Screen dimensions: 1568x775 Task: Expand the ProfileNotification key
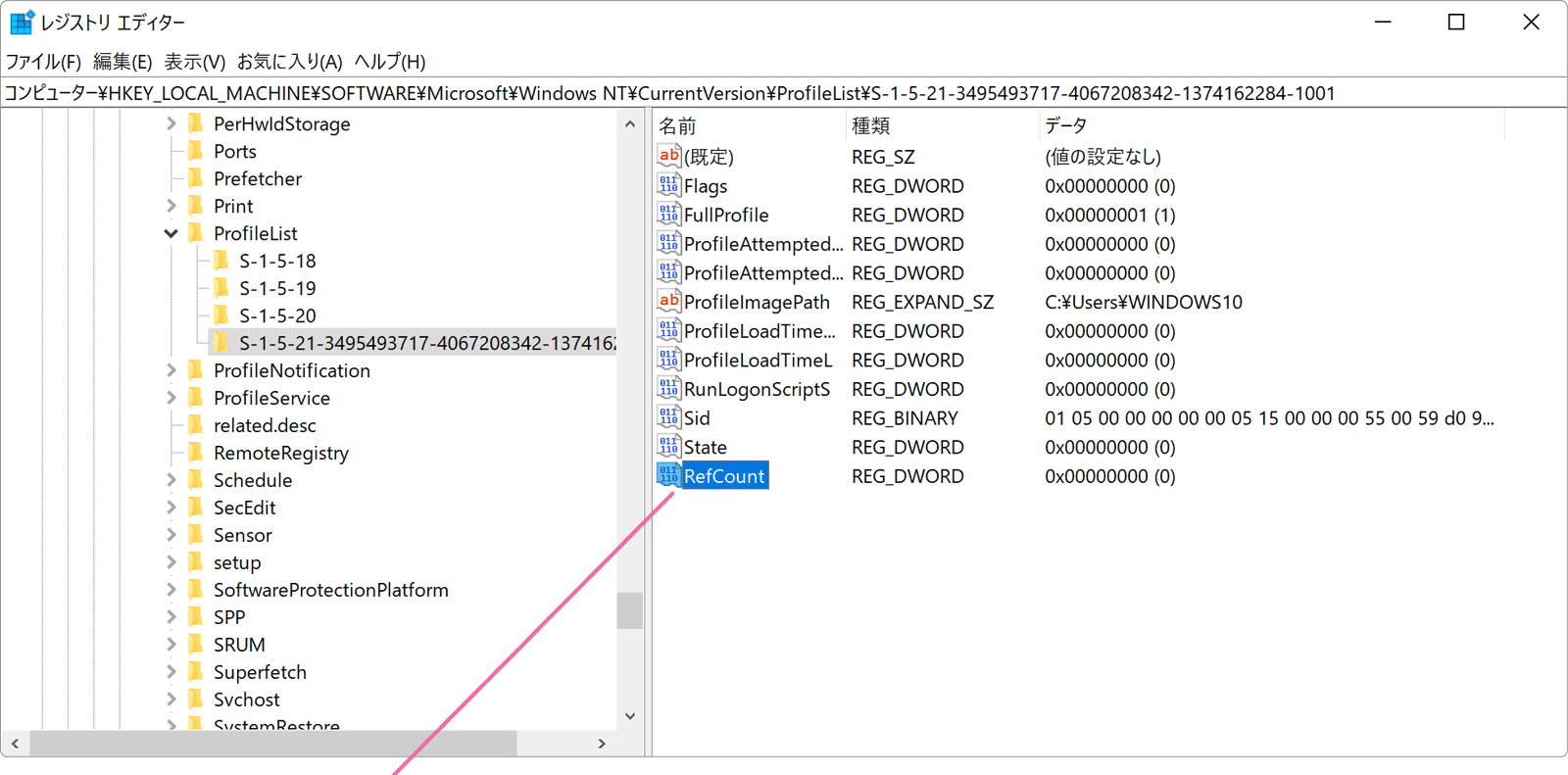point(171,370)
